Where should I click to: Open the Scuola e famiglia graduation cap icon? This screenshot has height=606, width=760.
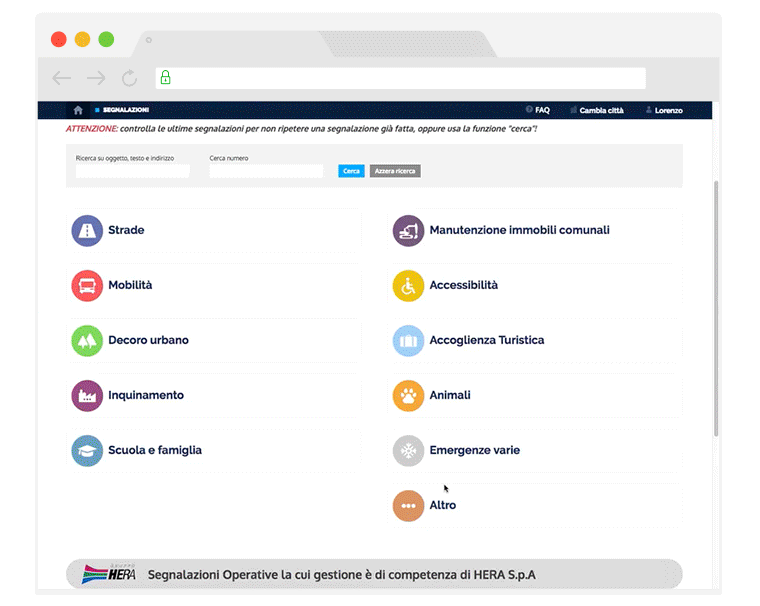pos(87,451)
